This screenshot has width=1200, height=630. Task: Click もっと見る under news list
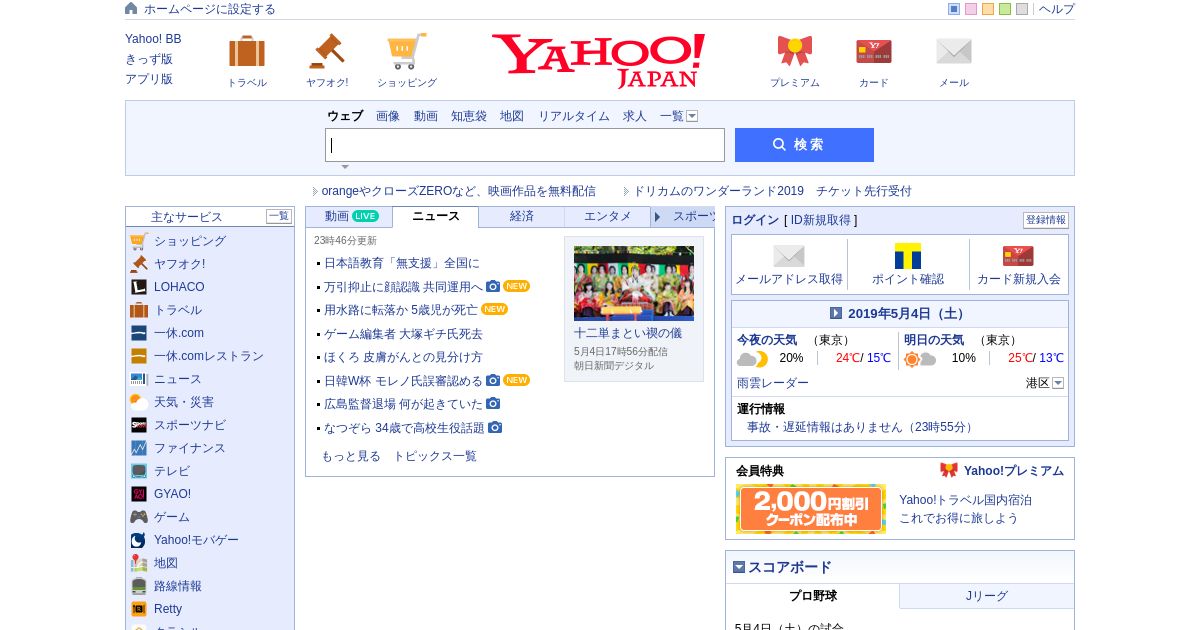click(x=351, y=456)
